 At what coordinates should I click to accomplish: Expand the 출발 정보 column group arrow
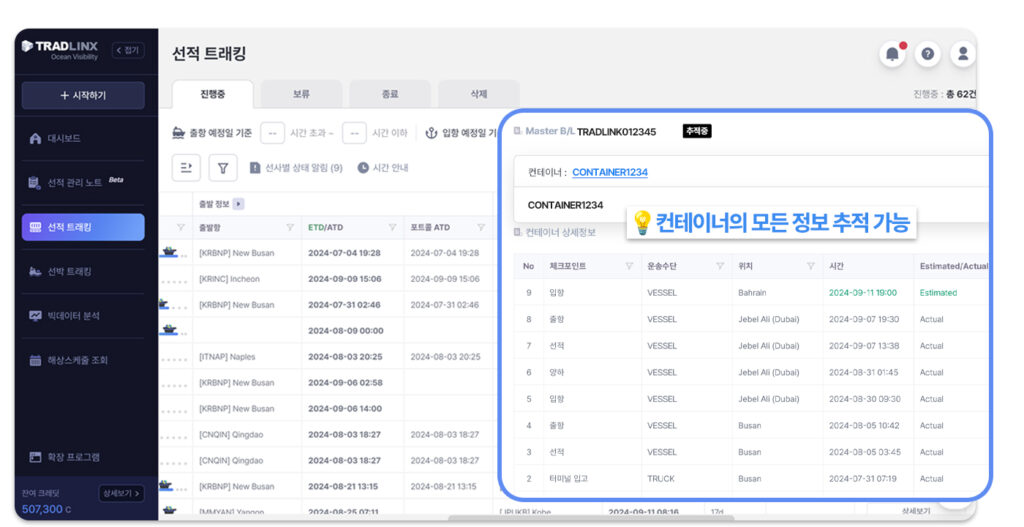click(x=238, y=204)
